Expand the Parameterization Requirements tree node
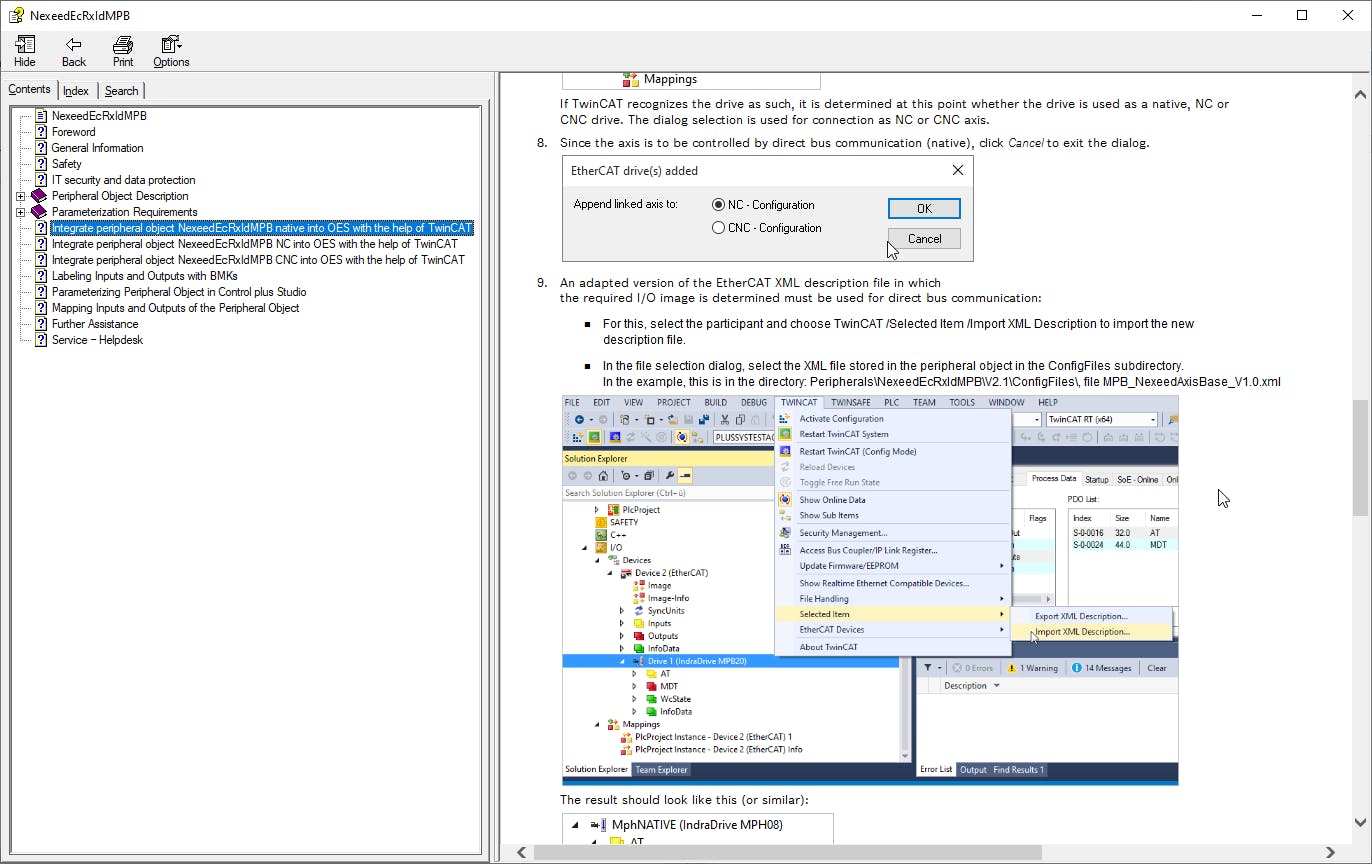The image size is (1372, 864). point(20,212)
